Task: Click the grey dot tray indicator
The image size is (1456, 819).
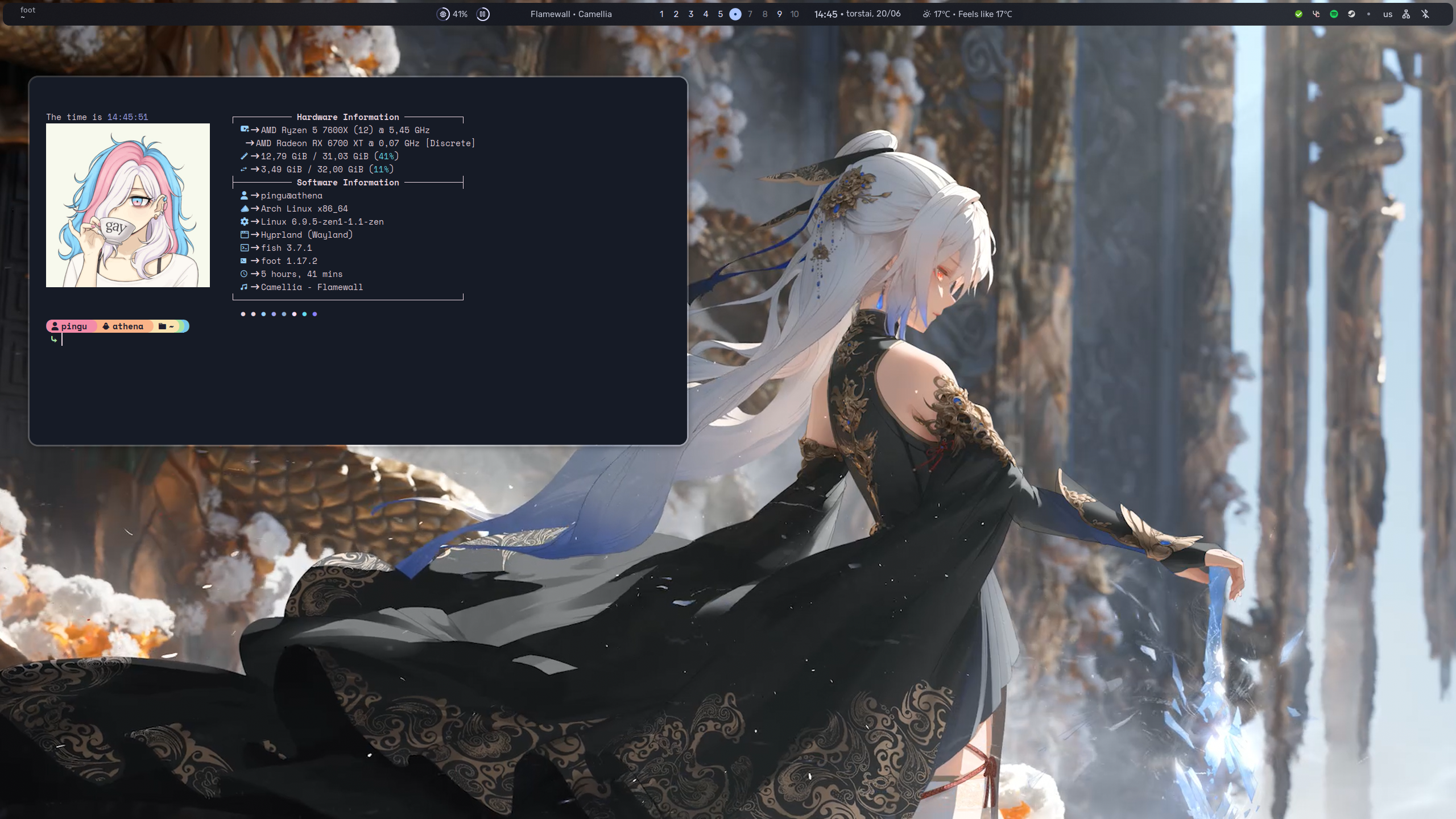Action: click(x=1368, y=14)
